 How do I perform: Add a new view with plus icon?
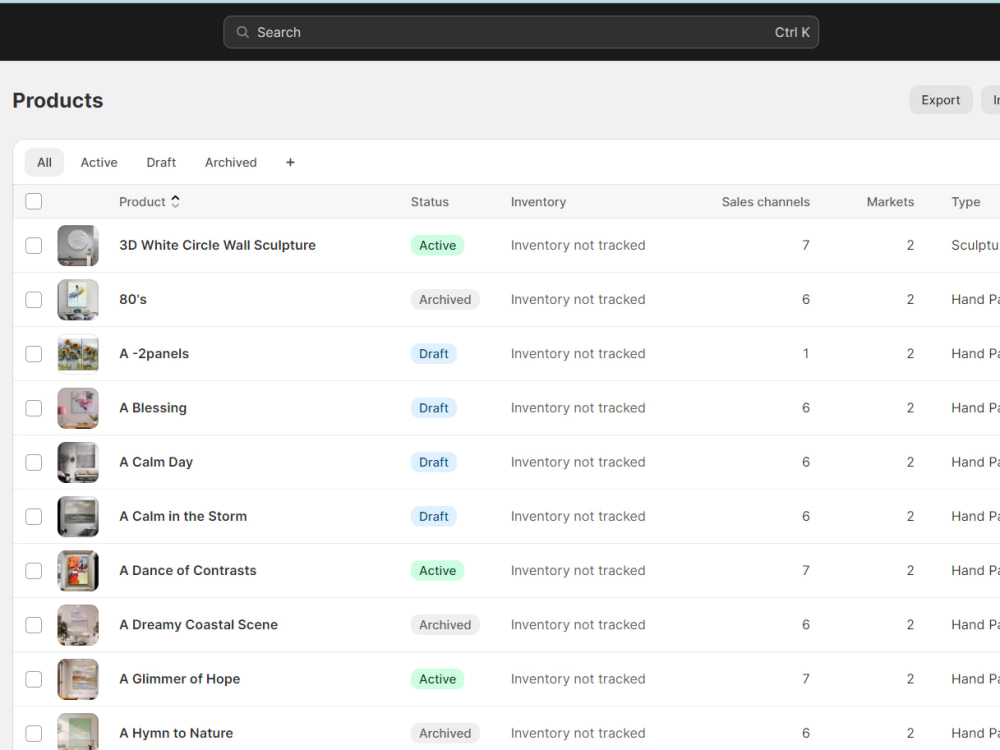(x=290, y=163)
